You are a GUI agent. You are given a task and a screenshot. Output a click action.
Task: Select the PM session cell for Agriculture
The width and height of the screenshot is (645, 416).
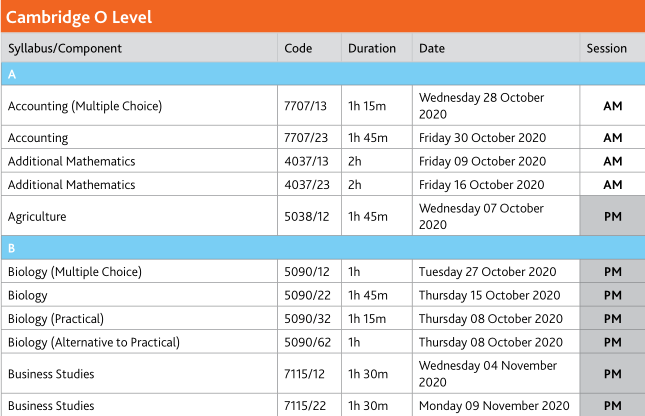613,216
